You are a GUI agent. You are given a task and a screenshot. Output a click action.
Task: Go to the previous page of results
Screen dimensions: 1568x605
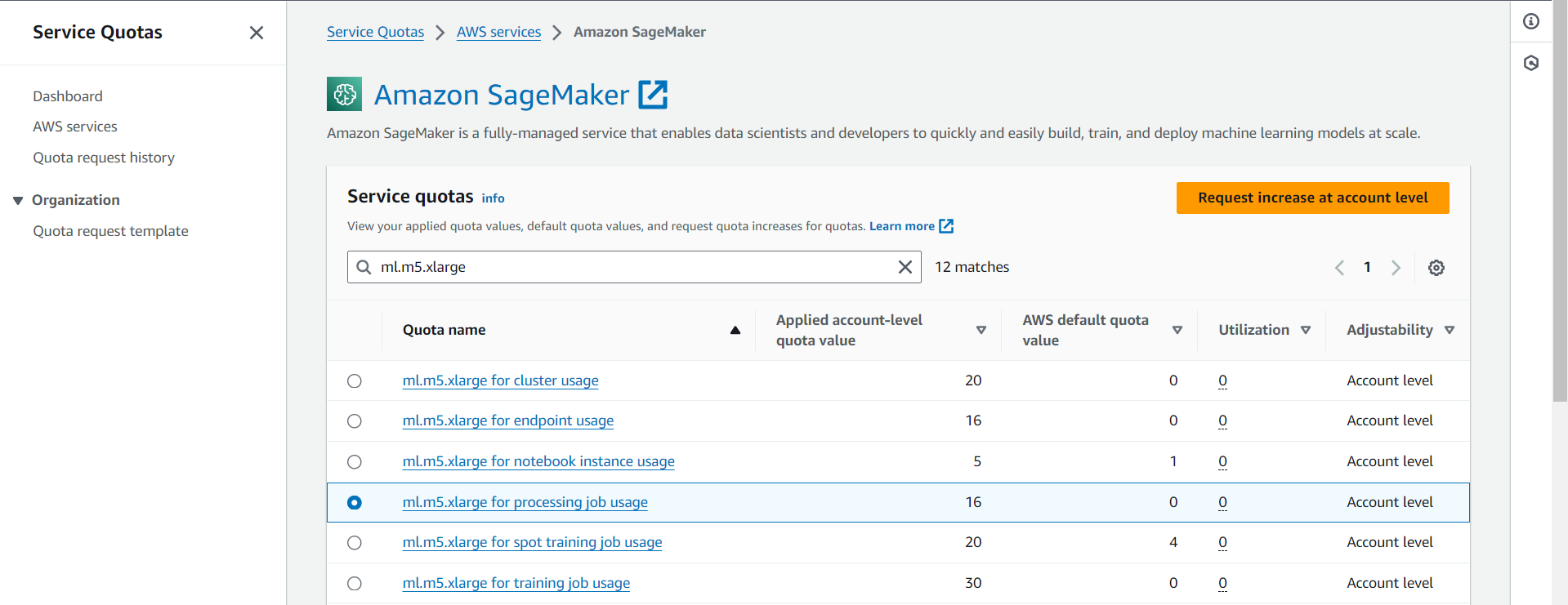tap(1339, 268)
